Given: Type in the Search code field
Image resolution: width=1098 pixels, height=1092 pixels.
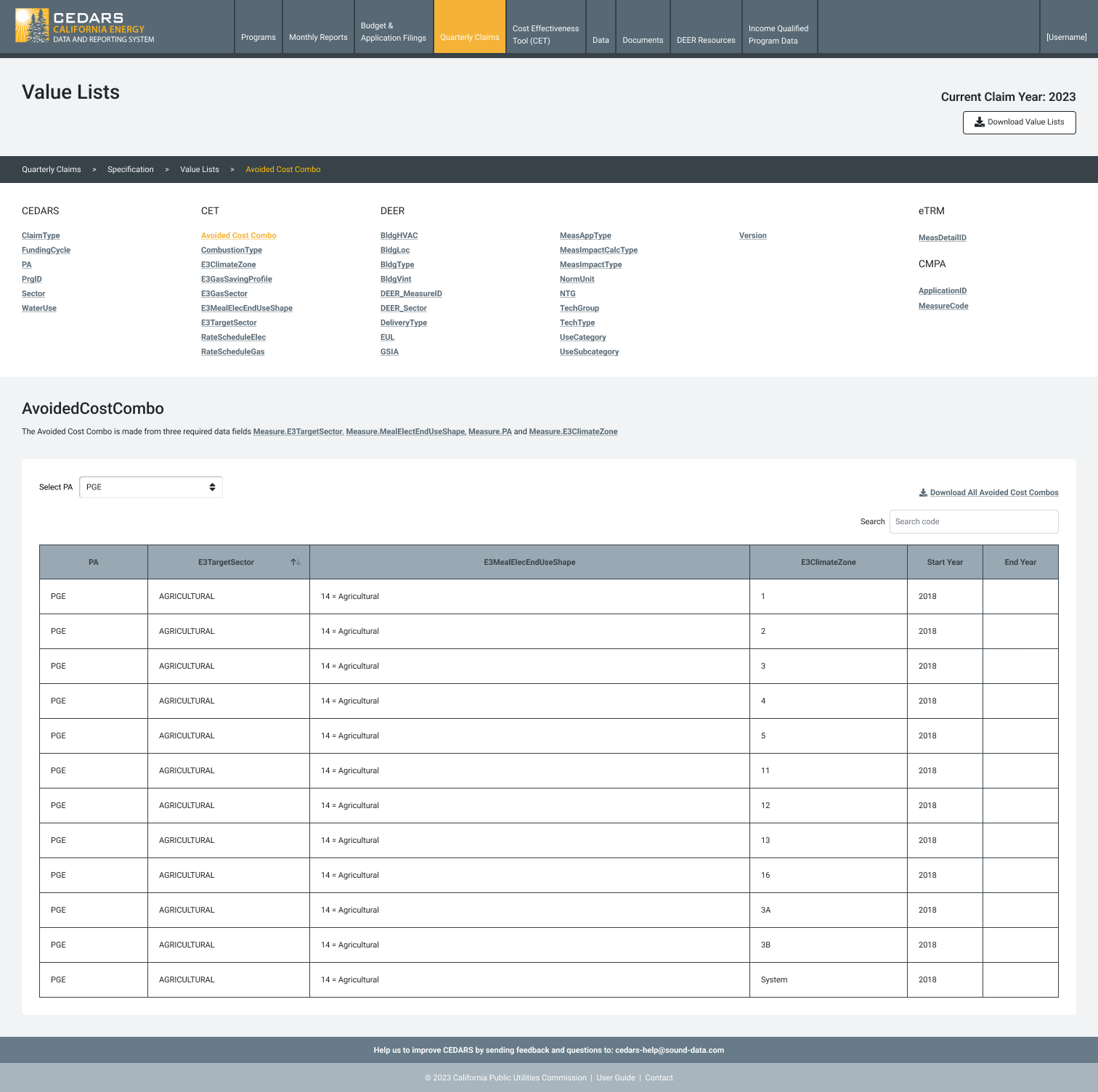Looking at the screenshot, I should tap(973, 521).
